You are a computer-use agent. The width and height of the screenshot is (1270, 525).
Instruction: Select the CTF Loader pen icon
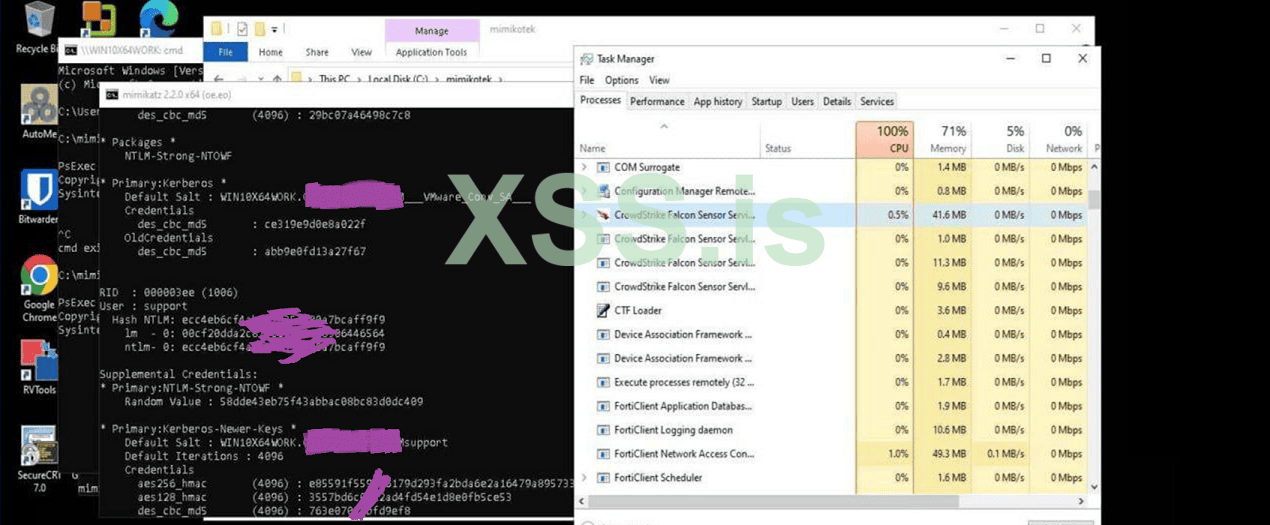pos(603,310)
